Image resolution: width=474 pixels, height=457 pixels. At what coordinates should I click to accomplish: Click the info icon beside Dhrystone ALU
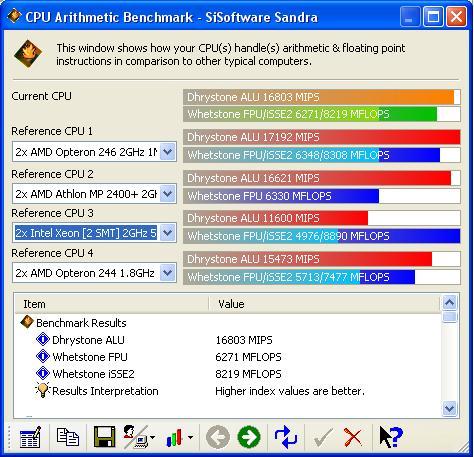click(x=43, y=339)
